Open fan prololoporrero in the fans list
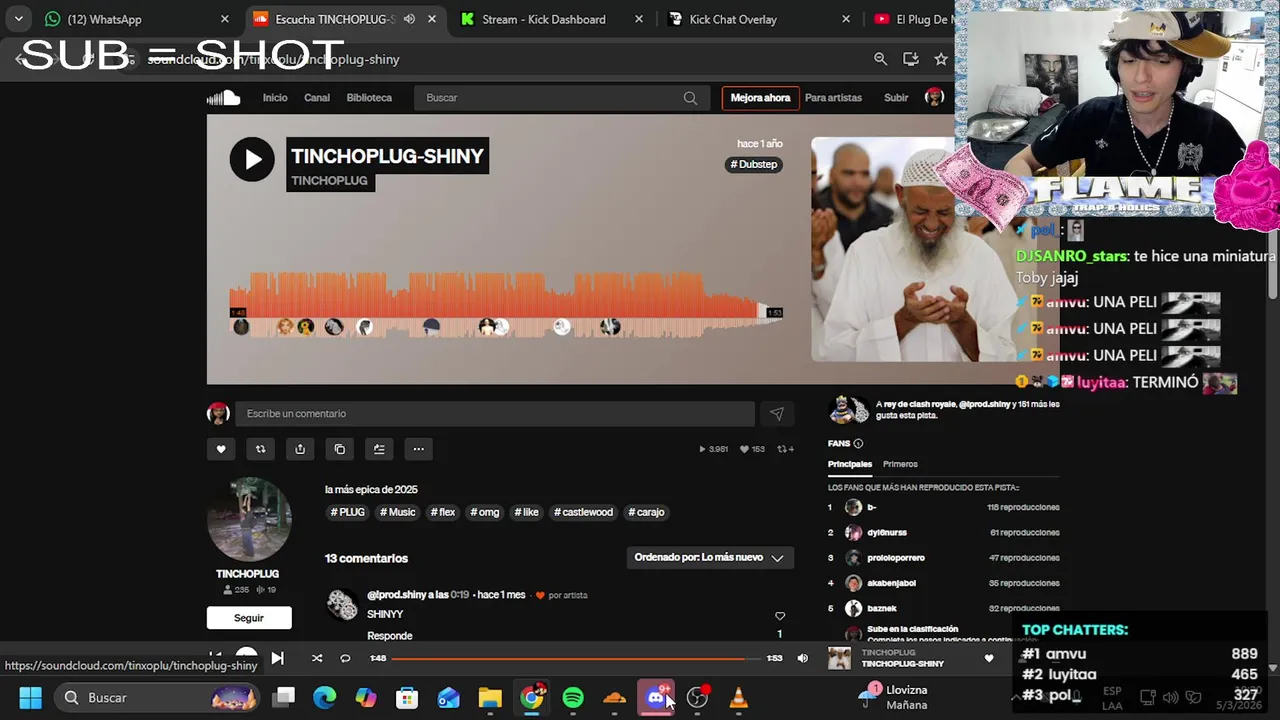The width and height of the screenshot is (1280, 720). pyautogui.click(x=896, y=558)
